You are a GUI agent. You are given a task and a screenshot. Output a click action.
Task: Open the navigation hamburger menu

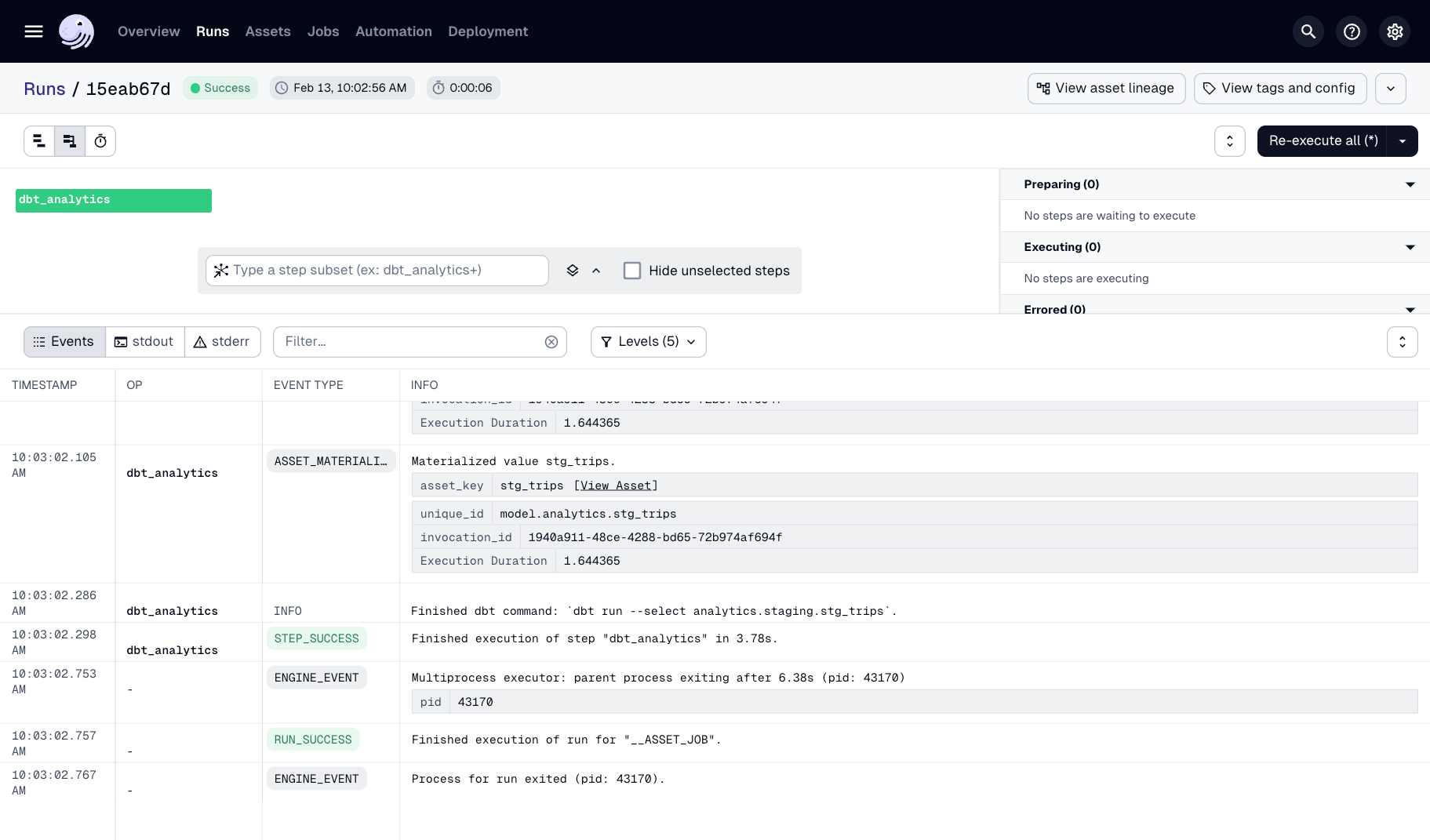point(34,31)
